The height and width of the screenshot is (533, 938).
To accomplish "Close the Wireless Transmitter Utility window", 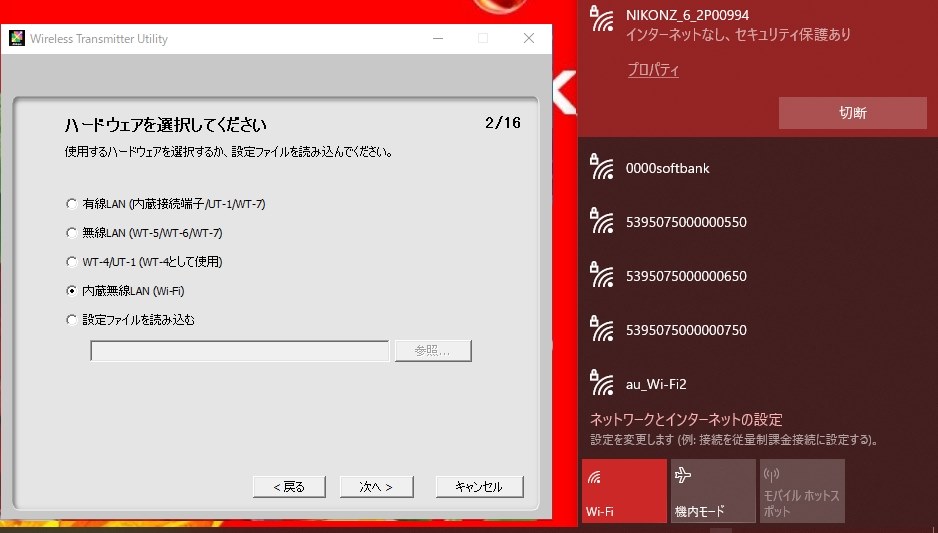I will coord(529,38).
